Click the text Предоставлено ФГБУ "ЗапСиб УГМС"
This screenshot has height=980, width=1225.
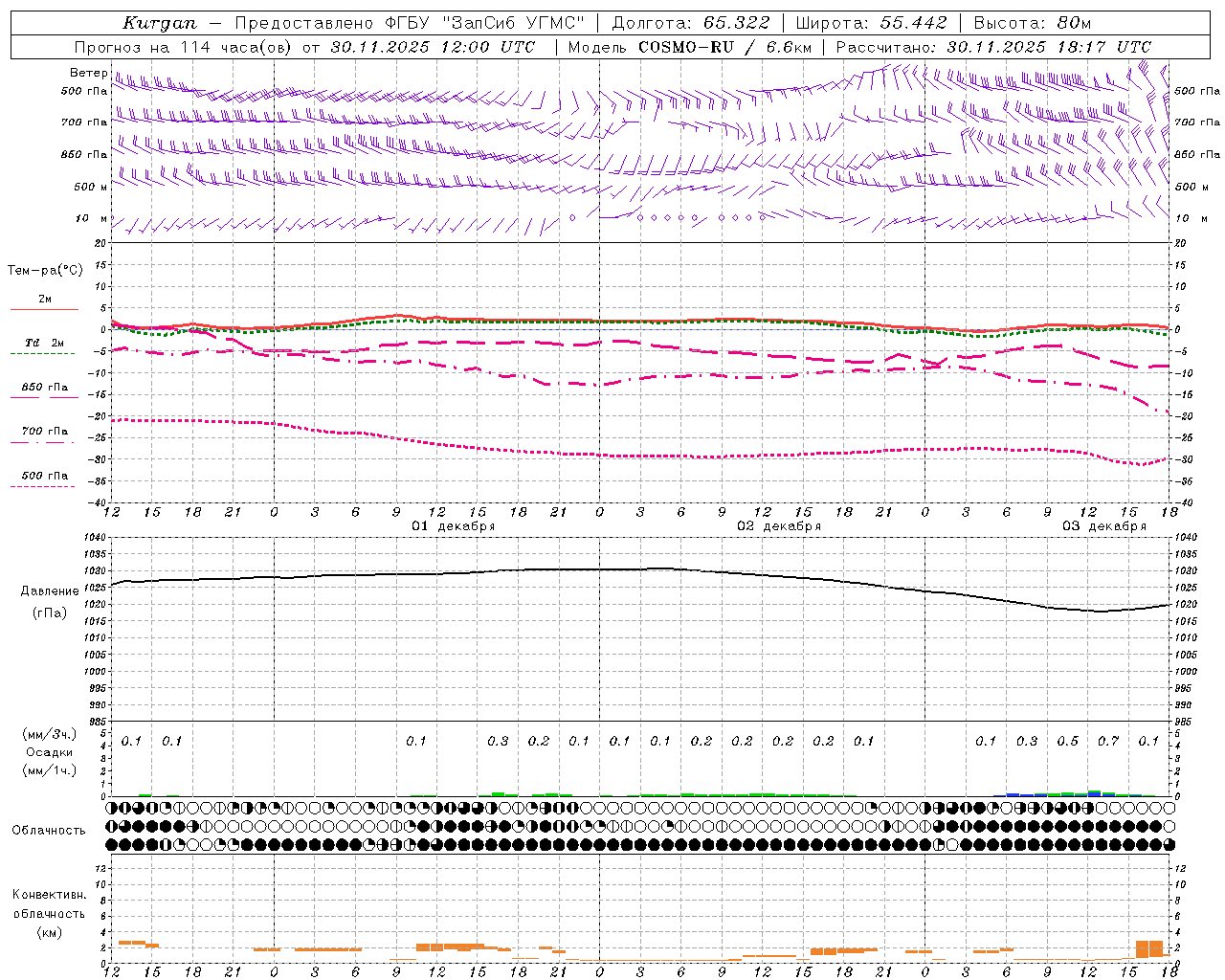[409, 23]
